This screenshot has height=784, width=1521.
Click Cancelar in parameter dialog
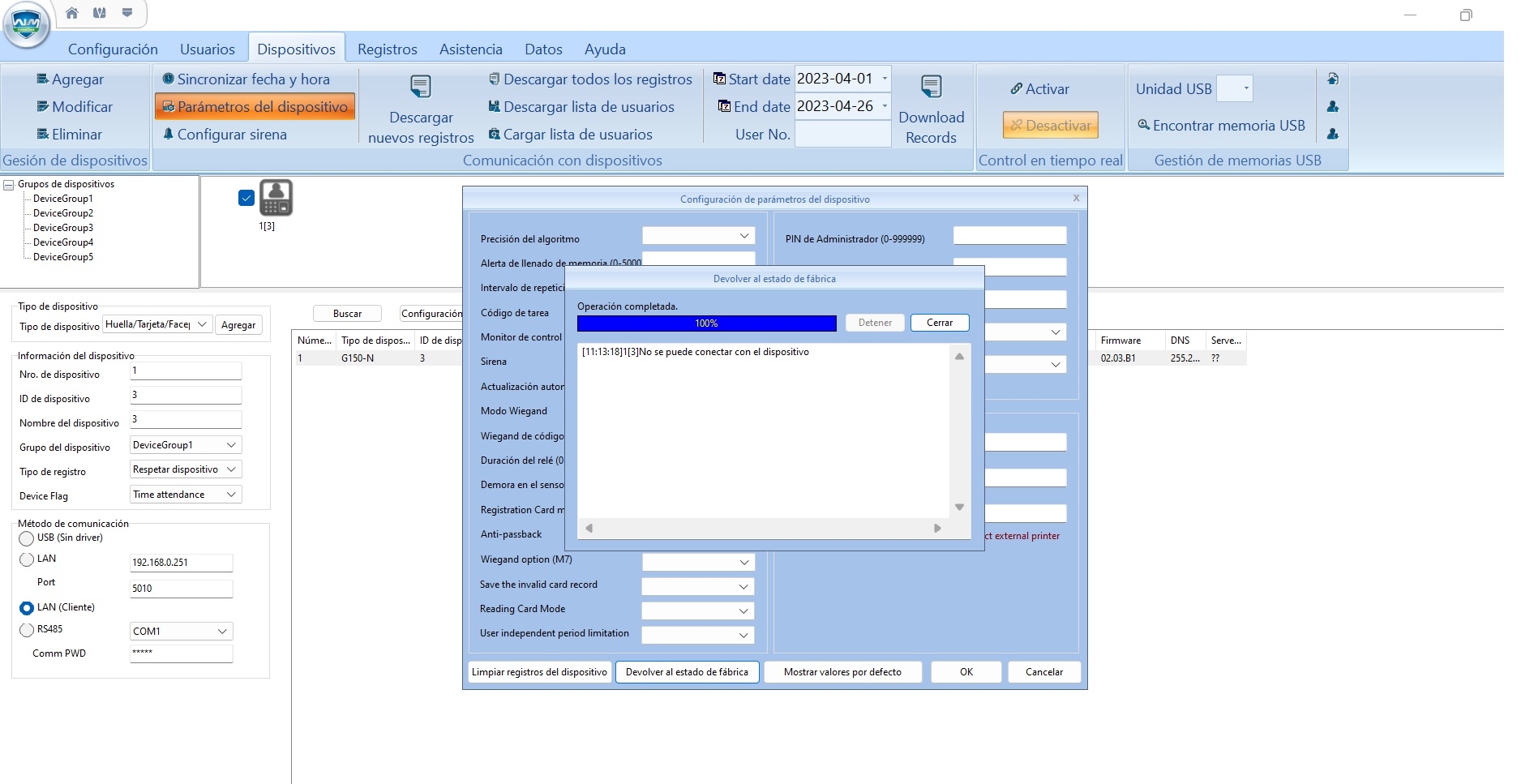pos(1044,672)
